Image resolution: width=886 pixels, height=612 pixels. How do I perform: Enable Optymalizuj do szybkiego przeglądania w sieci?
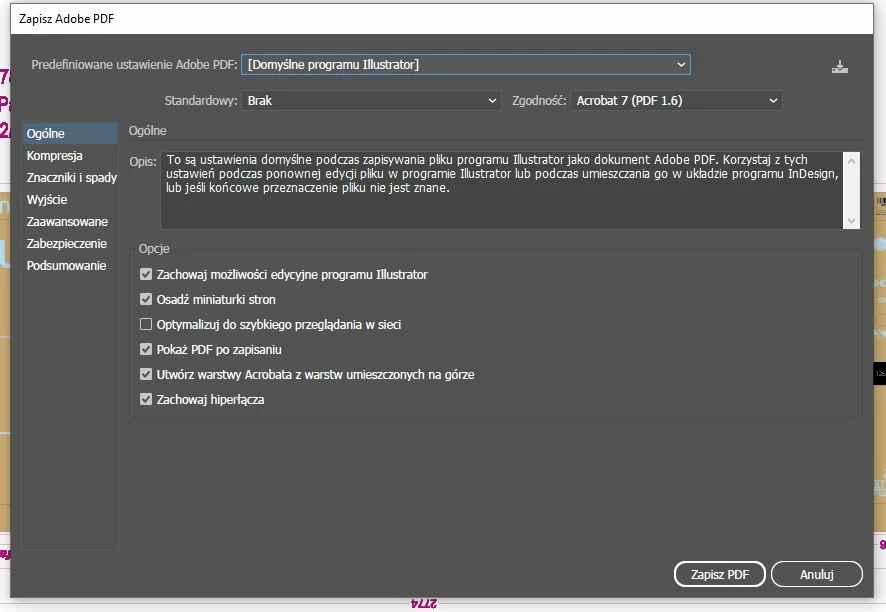point(146,324)
